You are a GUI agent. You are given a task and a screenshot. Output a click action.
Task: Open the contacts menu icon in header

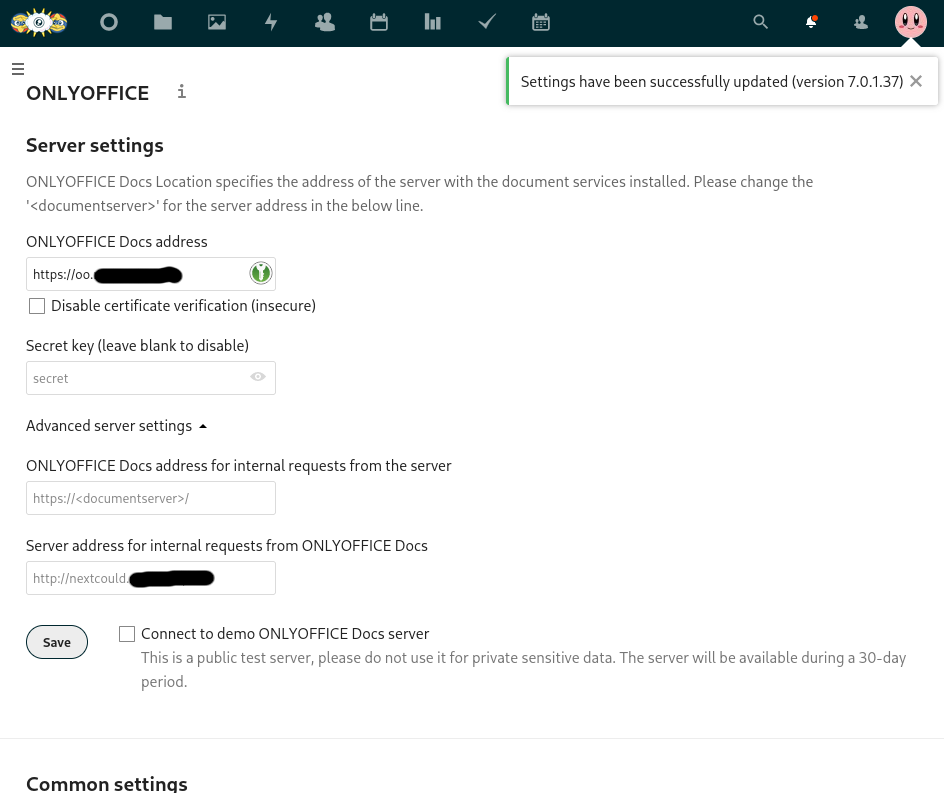pyautogui.click(x=861, y=22)
